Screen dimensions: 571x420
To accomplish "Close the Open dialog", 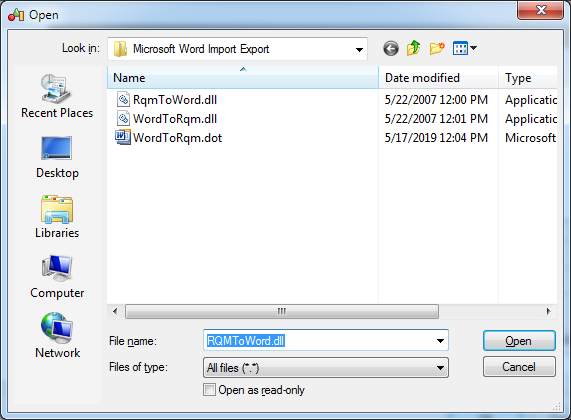I will [541, 10].
